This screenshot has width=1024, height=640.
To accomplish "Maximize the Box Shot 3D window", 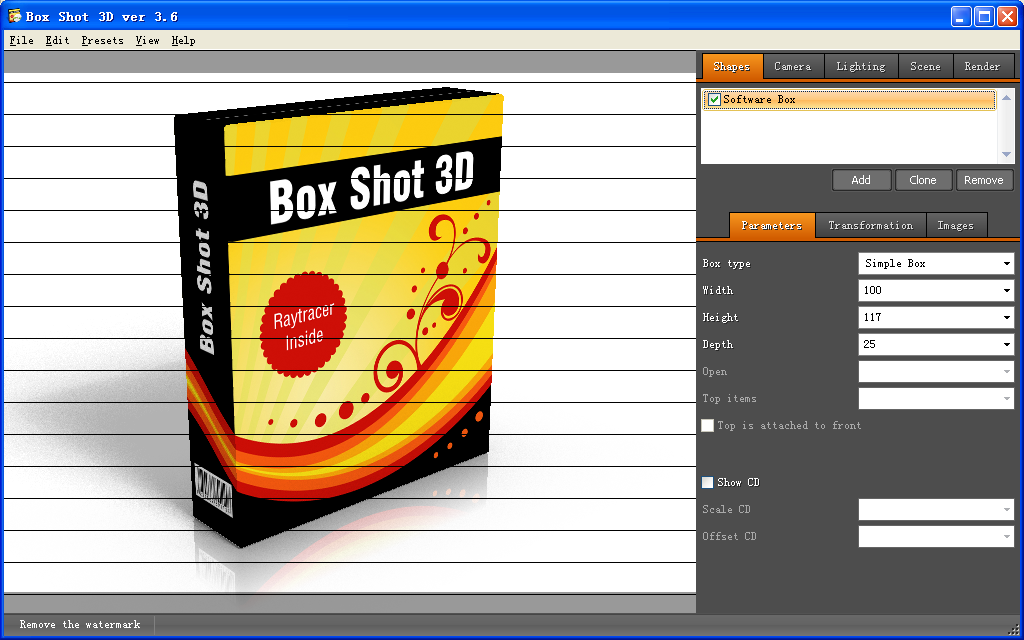I will pyautogui.click(x=984, y=16).
